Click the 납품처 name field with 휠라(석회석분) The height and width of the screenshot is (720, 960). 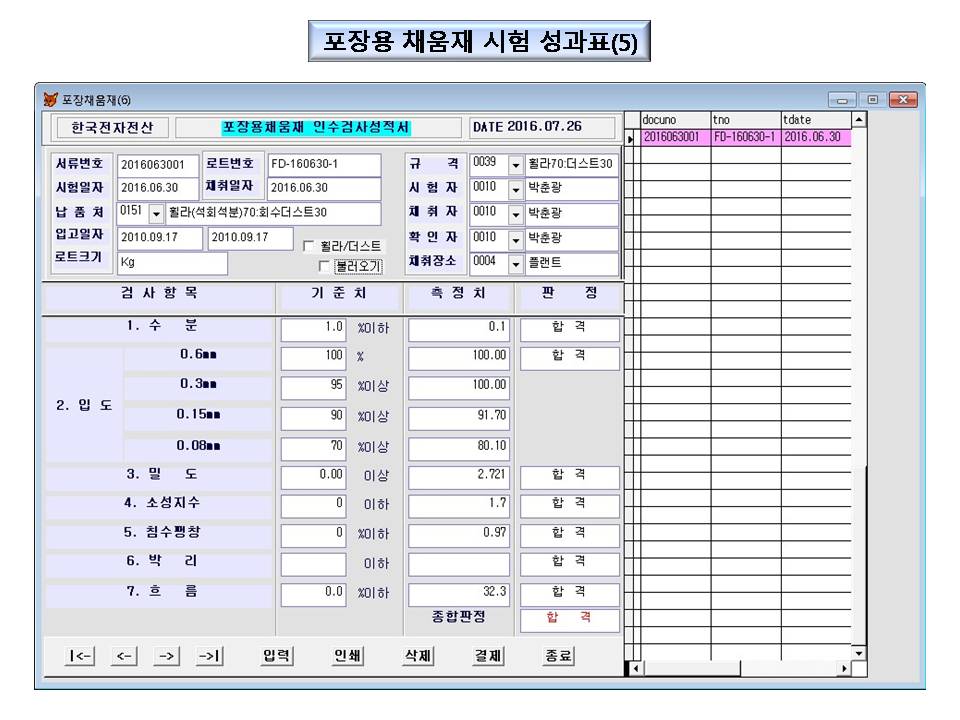[x=273, y=212]
